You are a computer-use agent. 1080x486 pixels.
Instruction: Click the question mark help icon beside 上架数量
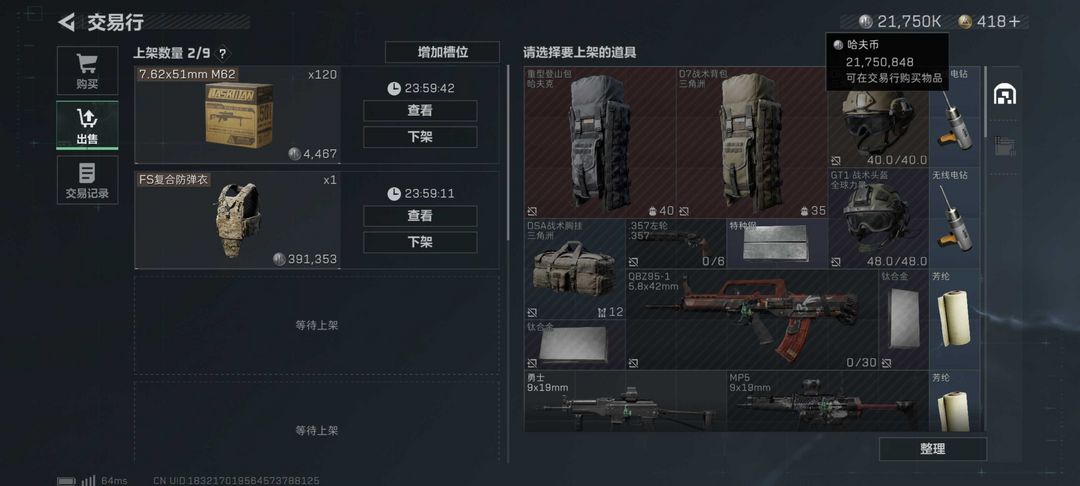coord(222,54)
